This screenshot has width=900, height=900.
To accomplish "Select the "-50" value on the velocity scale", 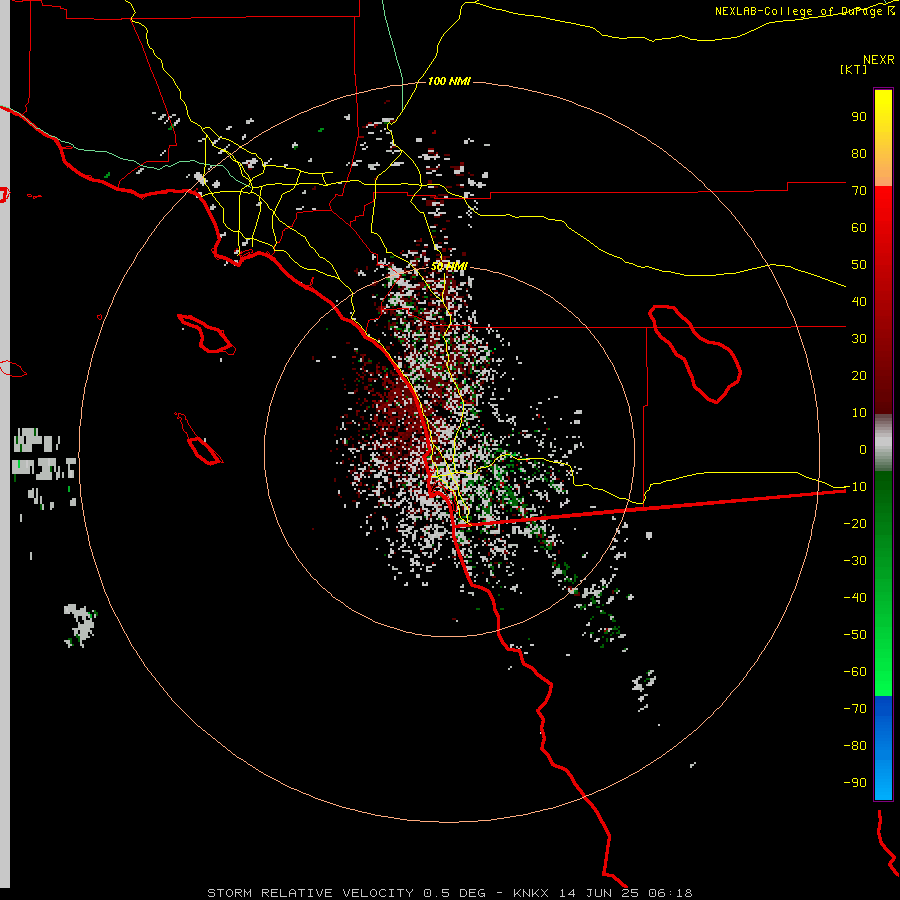I will (855, 635).
